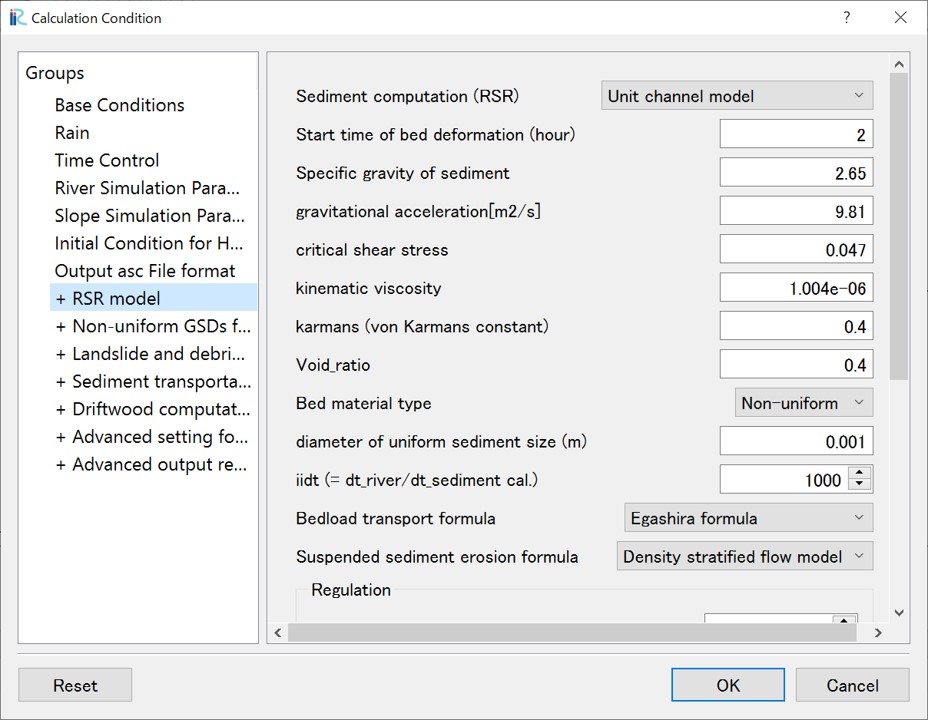Confirm with the OK button

tap(728, 685)
